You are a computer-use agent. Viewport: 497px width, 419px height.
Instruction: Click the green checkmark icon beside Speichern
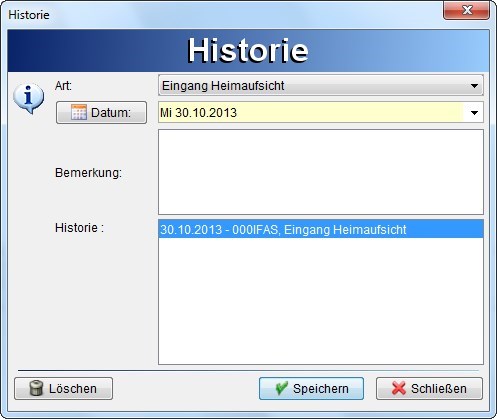pyautogui.click(x=282, y=388)
